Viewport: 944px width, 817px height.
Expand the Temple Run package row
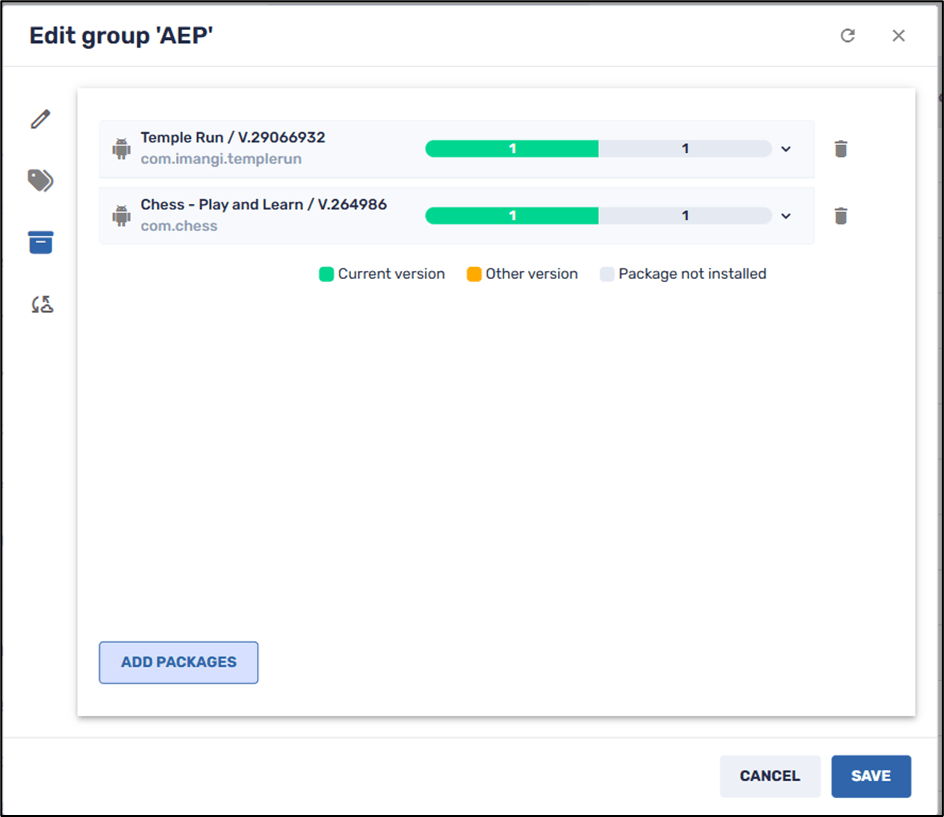click(x=786, y=149)
